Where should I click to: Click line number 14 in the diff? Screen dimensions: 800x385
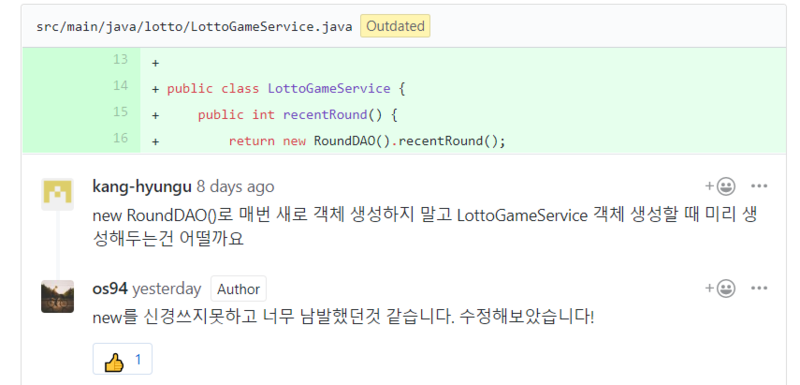point(120,86)
